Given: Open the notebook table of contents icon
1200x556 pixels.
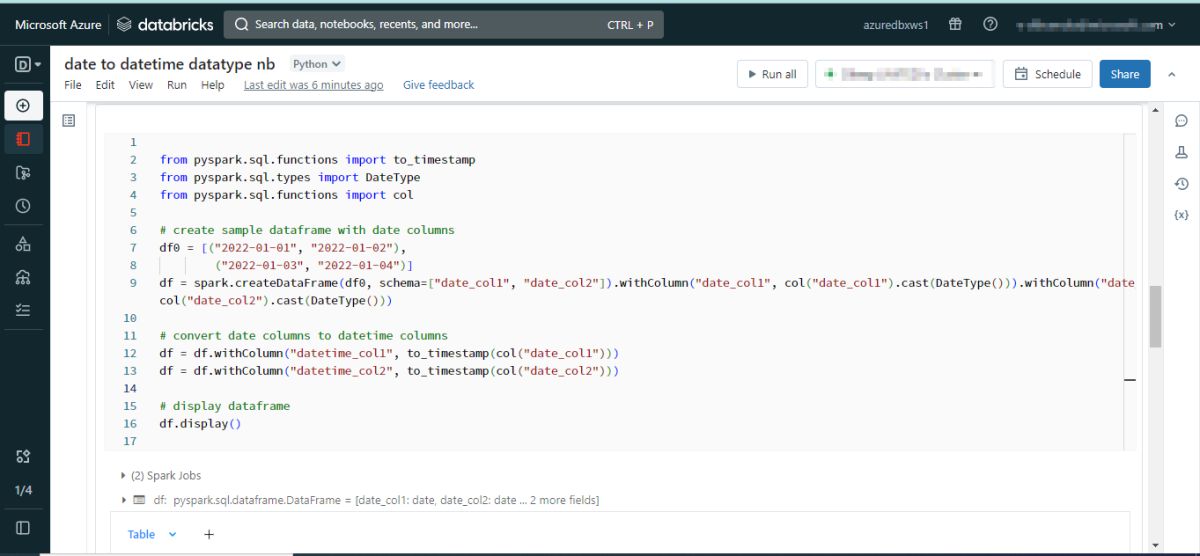Looking at the screenshot, I should (x=69, y=120).
